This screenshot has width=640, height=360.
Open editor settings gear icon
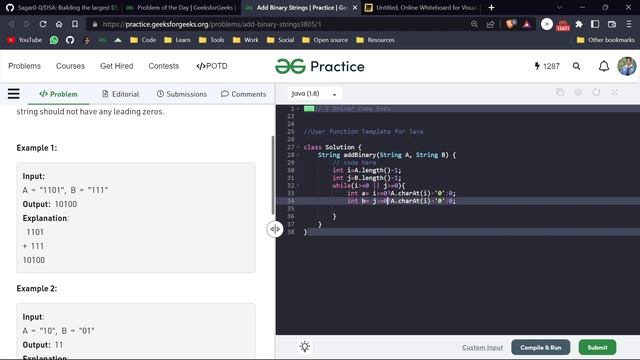click(578, 93)
